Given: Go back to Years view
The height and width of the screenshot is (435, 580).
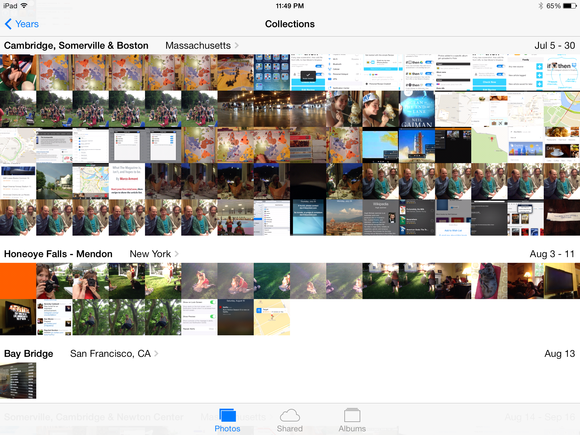Looking at the screenshot, I should pyautogui.click(x=27, y=24).
